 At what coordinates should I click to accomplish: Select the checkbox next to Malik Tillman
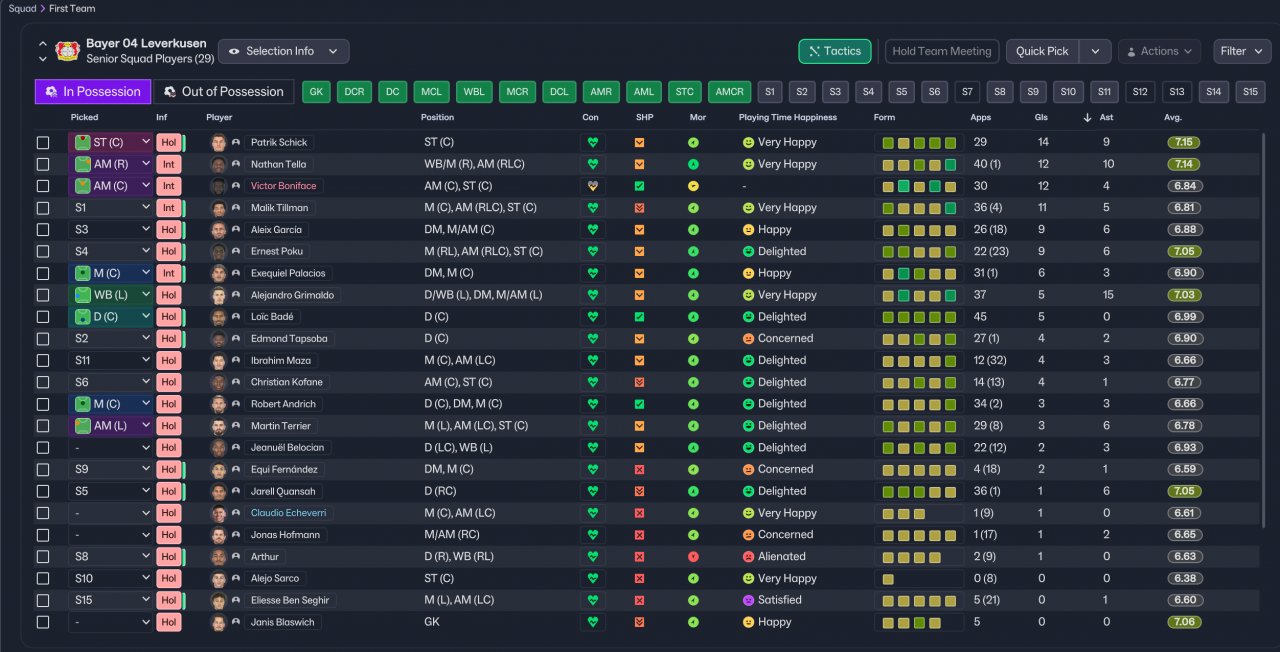(43, 208)
